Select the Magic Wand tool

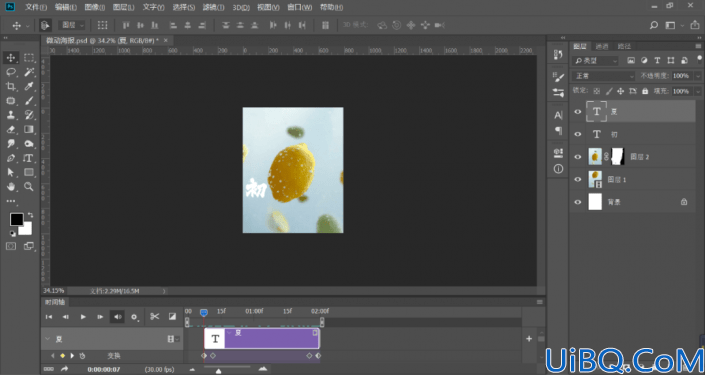click(x=29, y=72)
